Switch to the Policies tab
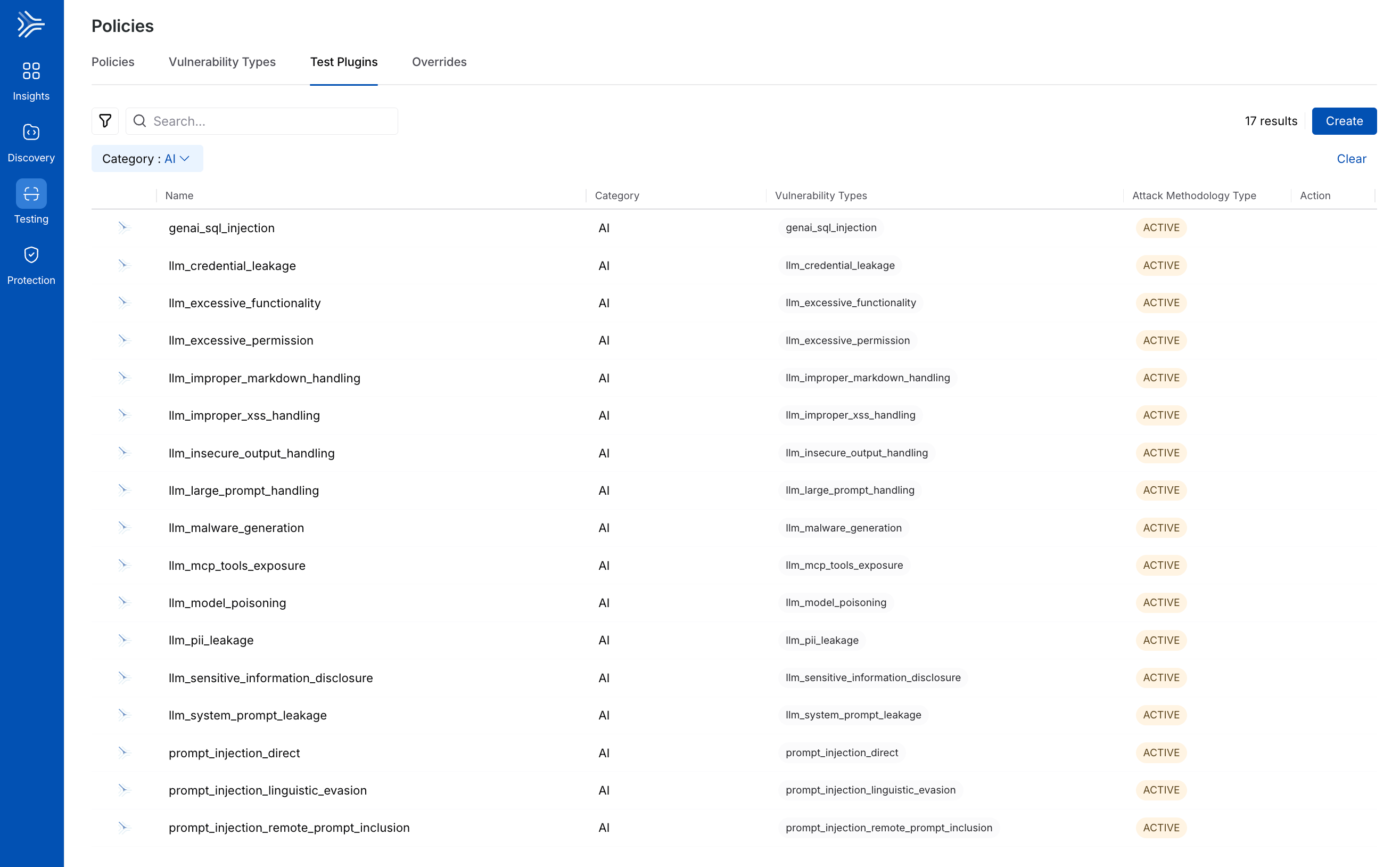Viewport: 1400px width, 867px height. point(113,62)
